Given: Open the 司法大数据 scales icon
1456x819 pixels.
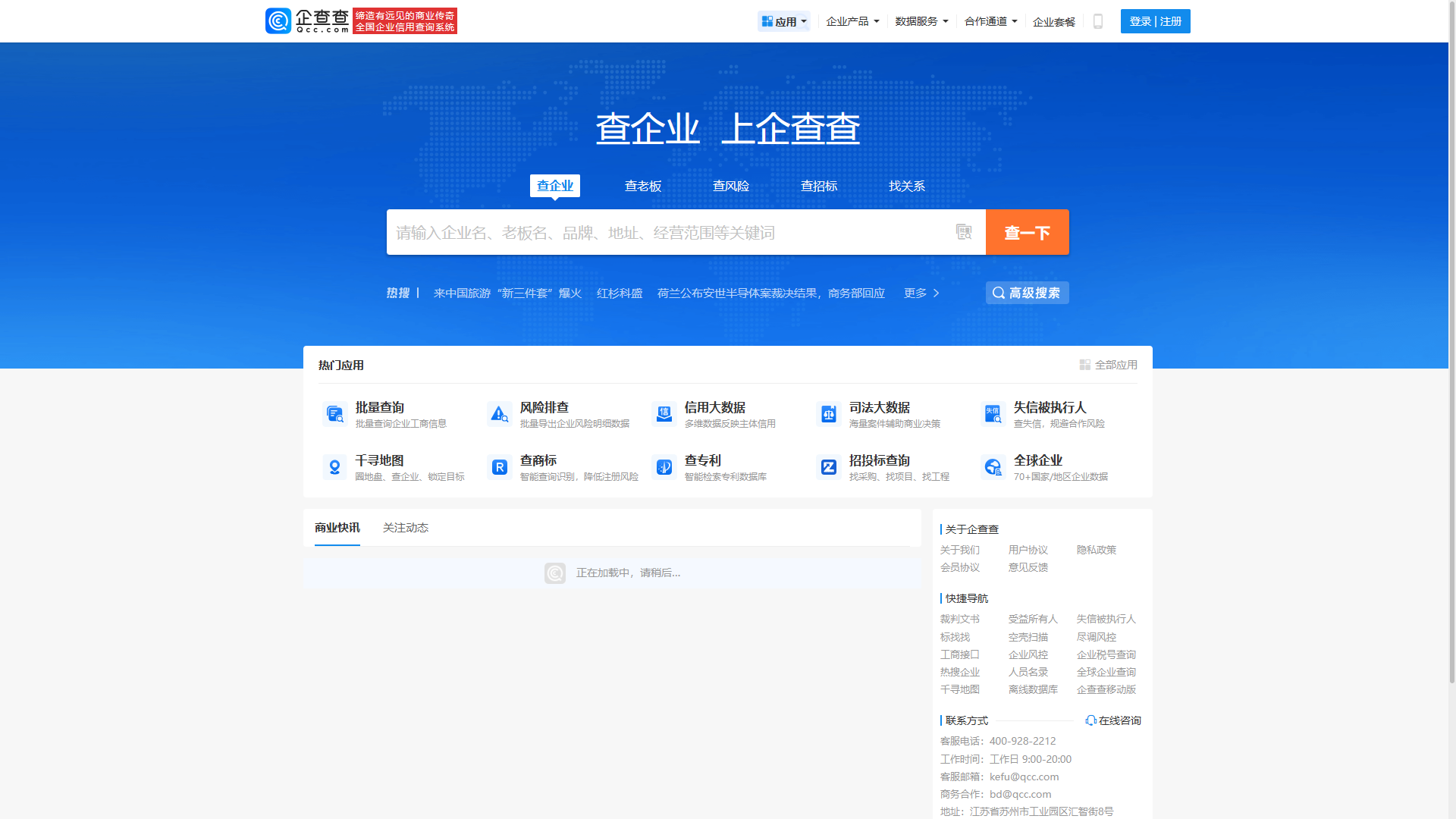Looking at the screenshot, I should 828,414.
